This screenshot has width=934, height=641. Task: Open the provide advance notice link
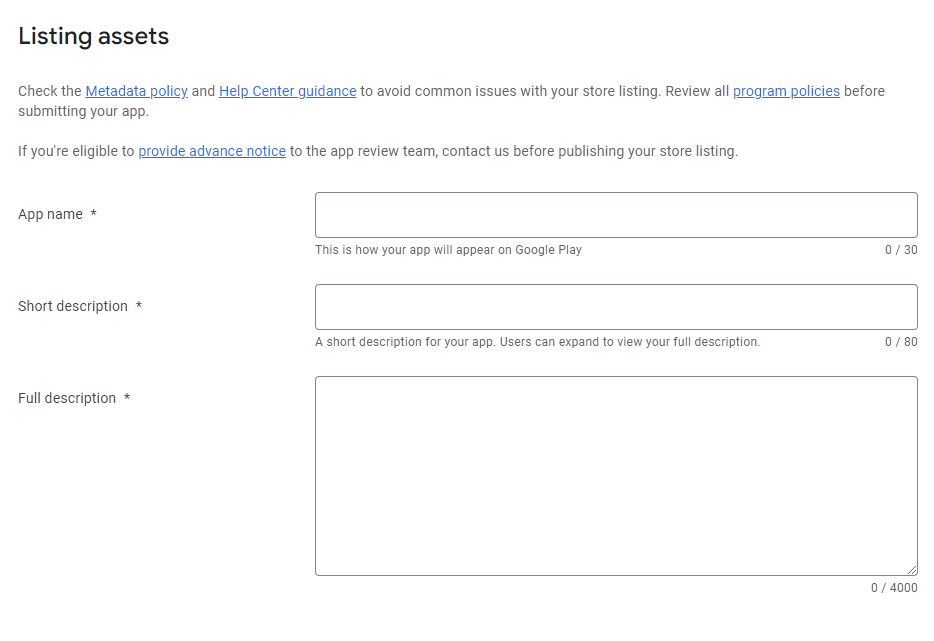[x=212, y=151]
